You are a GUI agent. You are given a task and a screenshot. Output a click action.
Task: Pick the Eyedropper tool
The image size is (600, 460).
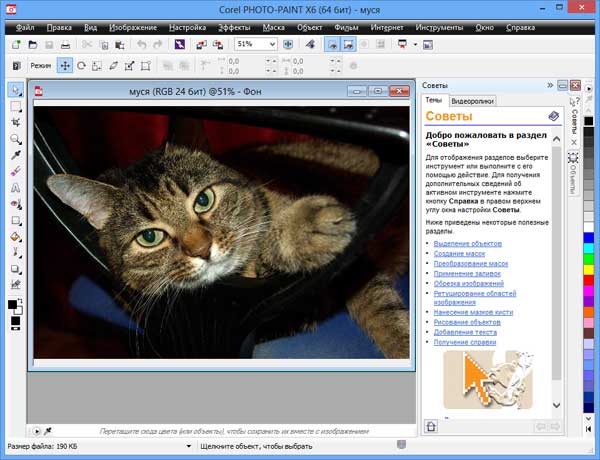pos(16,155)
